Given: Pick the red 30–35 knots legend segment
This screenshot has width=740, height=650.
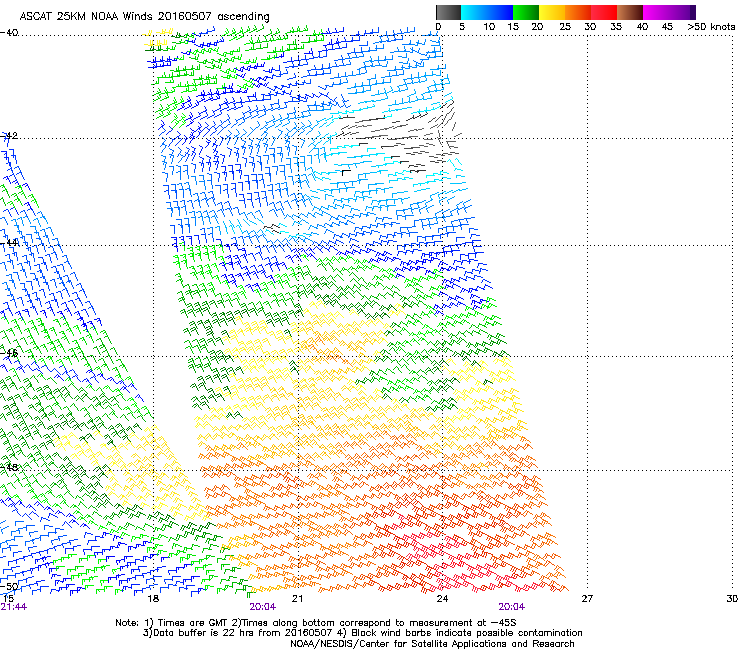Looking at the screenshot, I should point(604,12).
